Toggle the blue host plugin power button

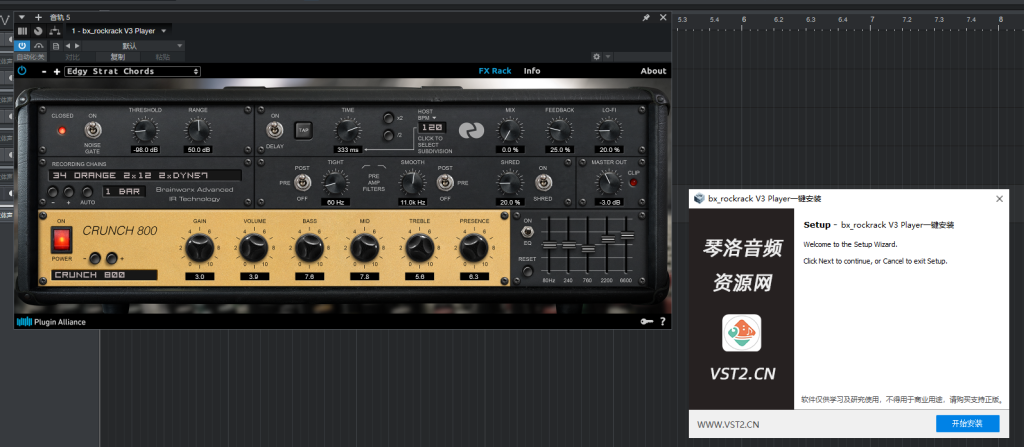tap(22, 46)
